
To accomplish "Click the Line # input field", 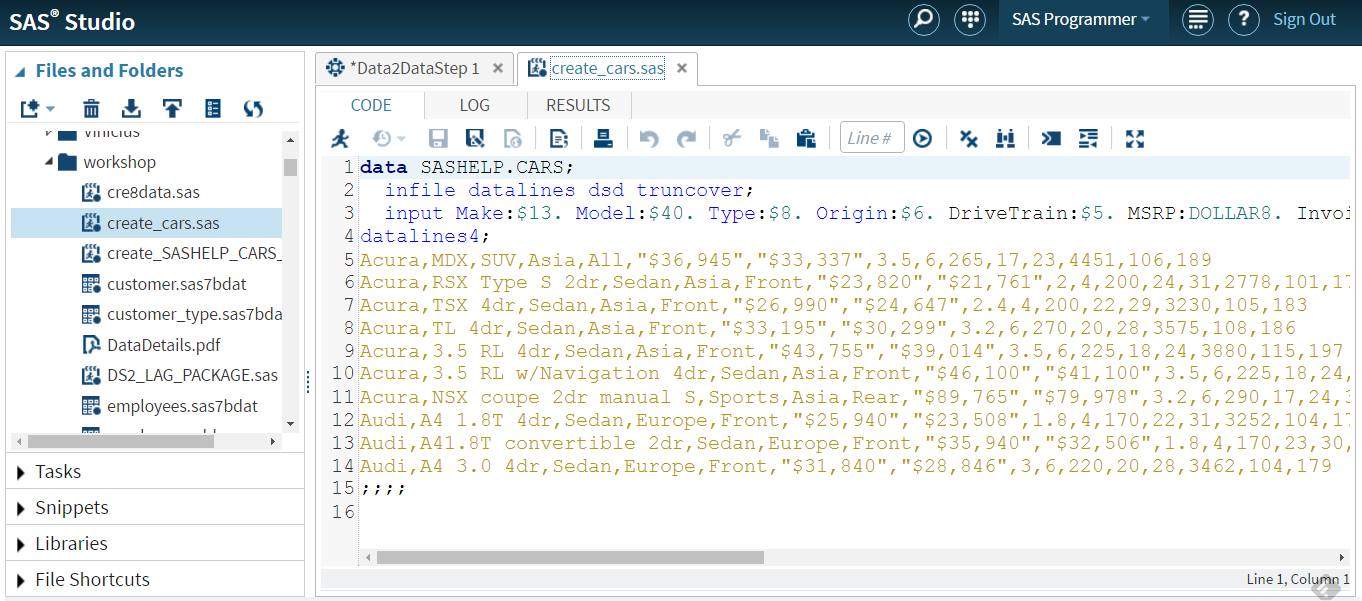I will tap(872, 139).
